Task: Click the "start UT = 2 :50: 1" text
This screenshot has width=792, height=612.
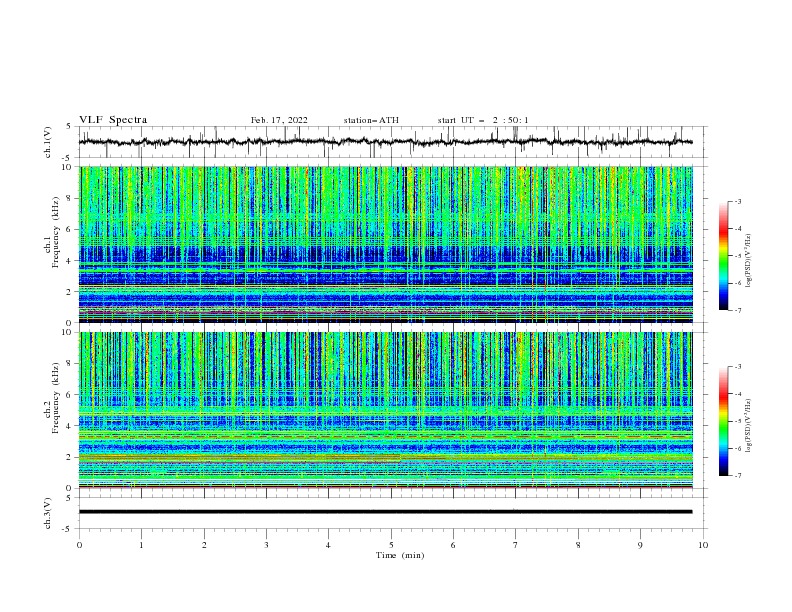Action: pos(483,120)
